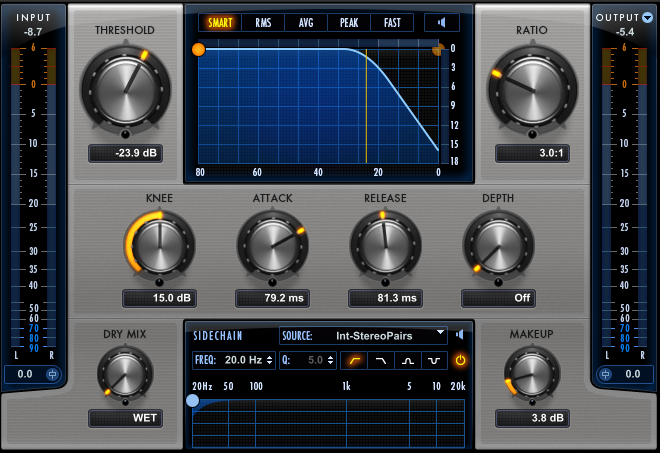Click the knee value field 15.0 dB
This screenshot has width=660, height=453.
160,298
